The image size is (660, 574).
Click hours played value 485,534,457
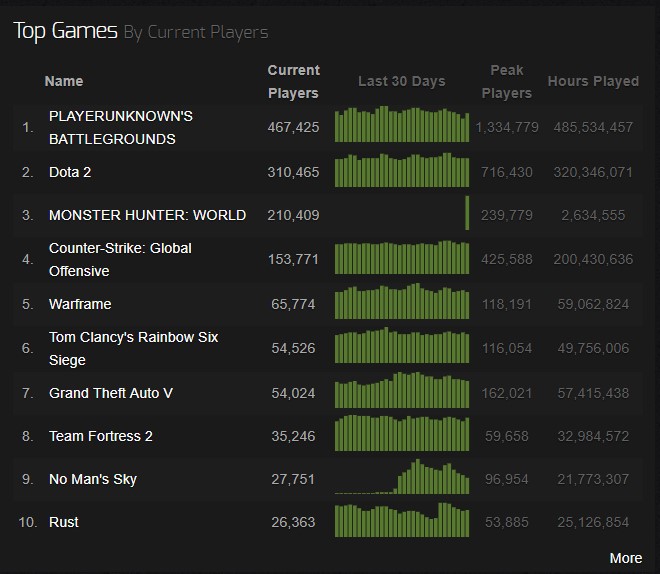click(x=593, y=127)
